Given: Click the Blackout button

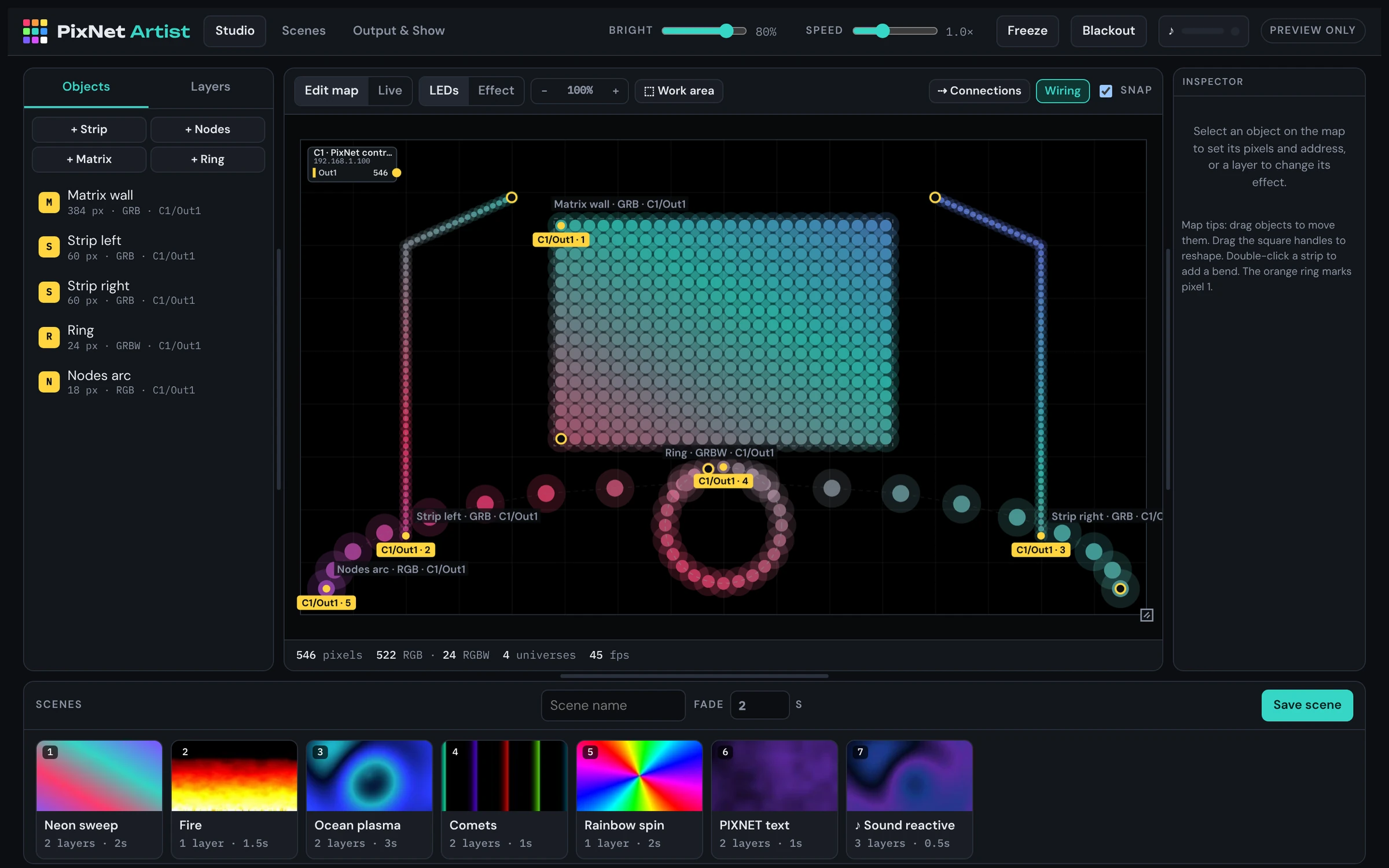Looking at the screenshot, I should (1108, 31).
